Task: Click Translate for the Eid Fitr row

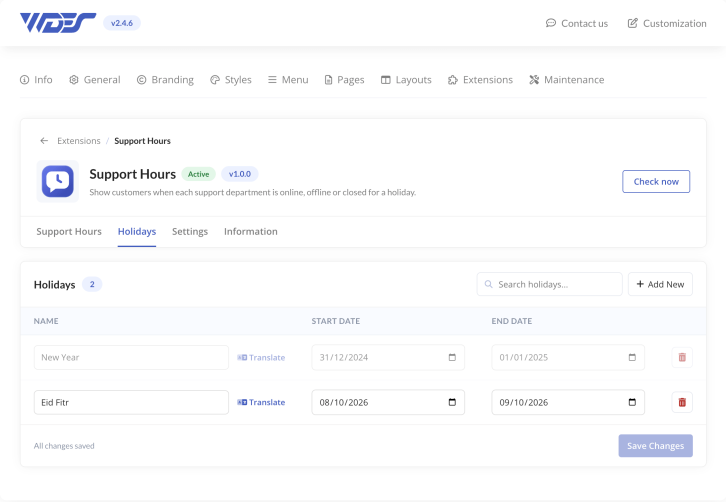Action: click(261, 402)
